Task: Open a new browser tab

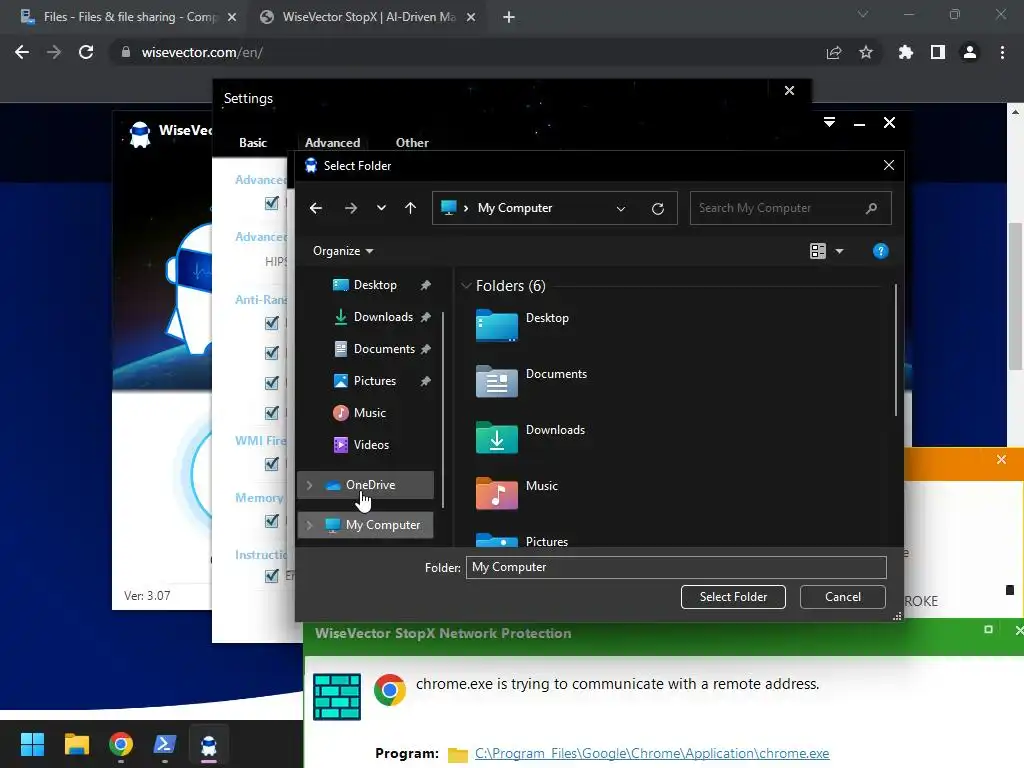Action: [509, 17]
